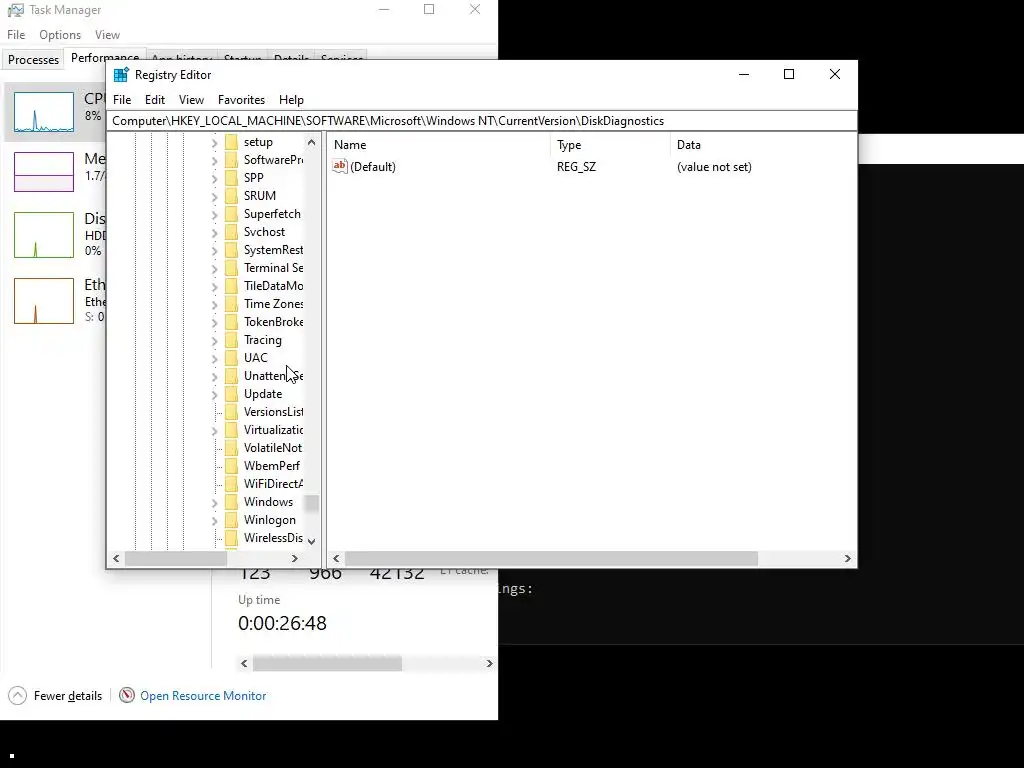Click Open Resource Monitor link

(x=203, y=696)
